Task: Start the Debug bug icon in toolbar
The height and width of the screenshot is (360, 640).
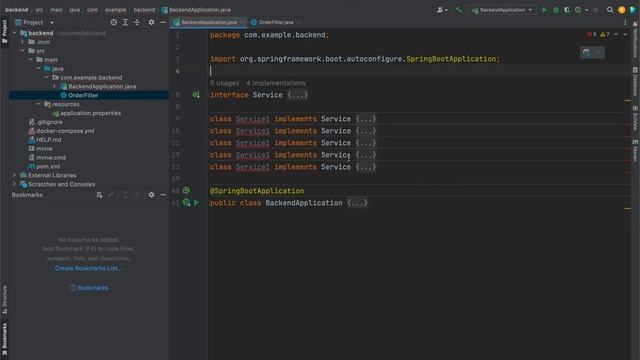Action: tap(556, 10)
